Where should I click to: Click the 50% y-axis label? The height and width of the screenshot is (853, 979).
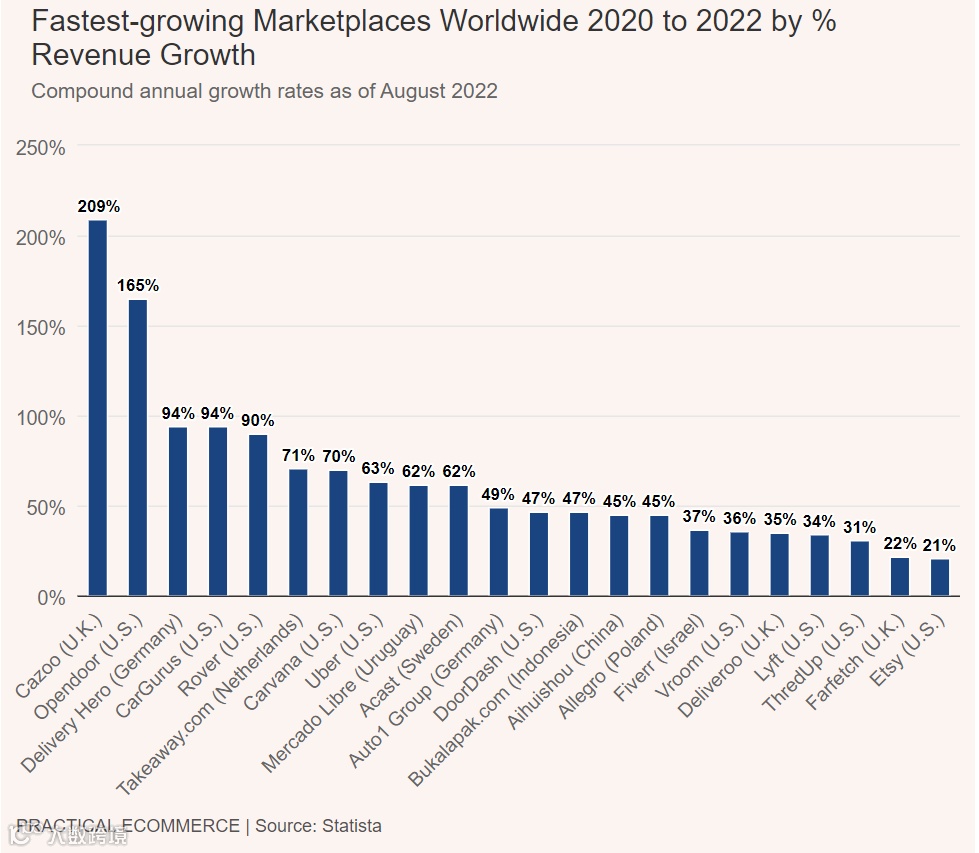pos(46,508)
